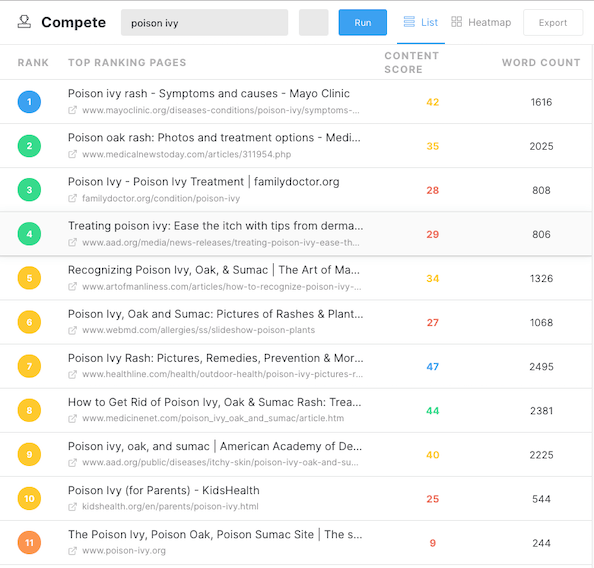This screenshot has width=594, height=568.
Task: Click the blue Run button
Action: [x=363, y=22]
